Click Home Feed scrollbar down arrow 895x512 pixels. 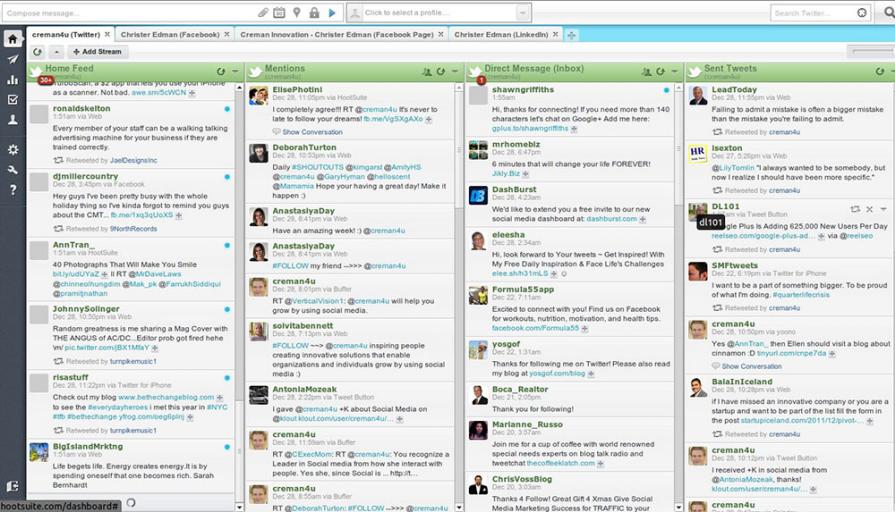click(x=239, y=507)
